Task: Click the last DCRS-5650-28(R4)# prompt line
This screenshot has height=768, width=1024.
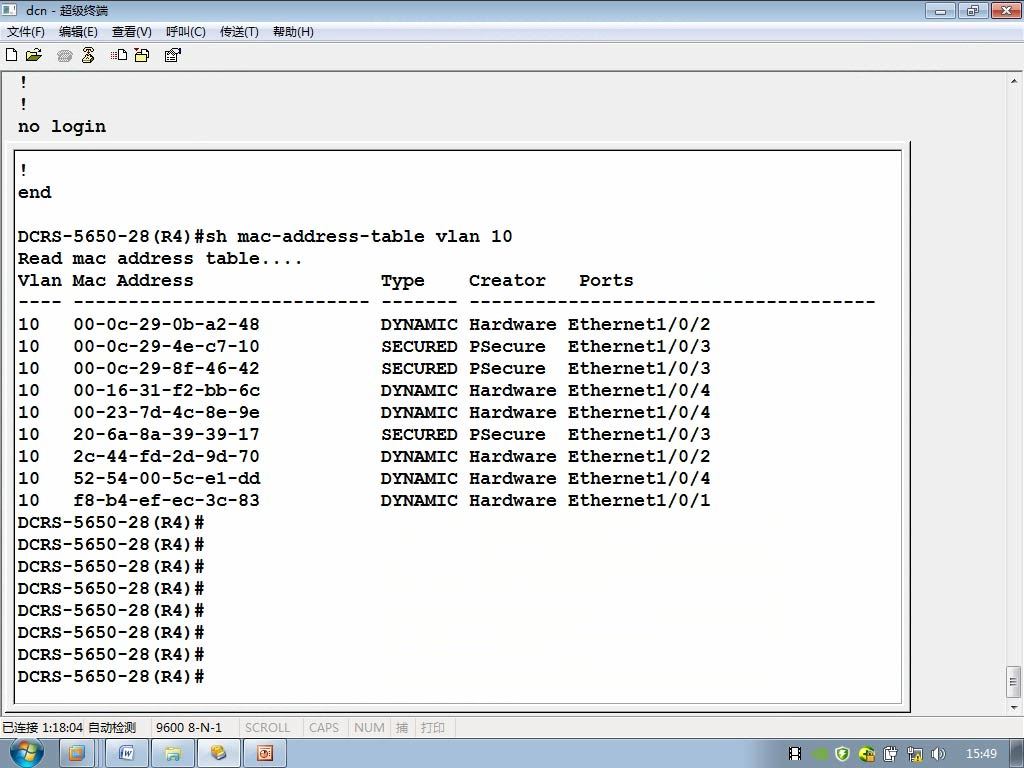Action: point(111,677)
